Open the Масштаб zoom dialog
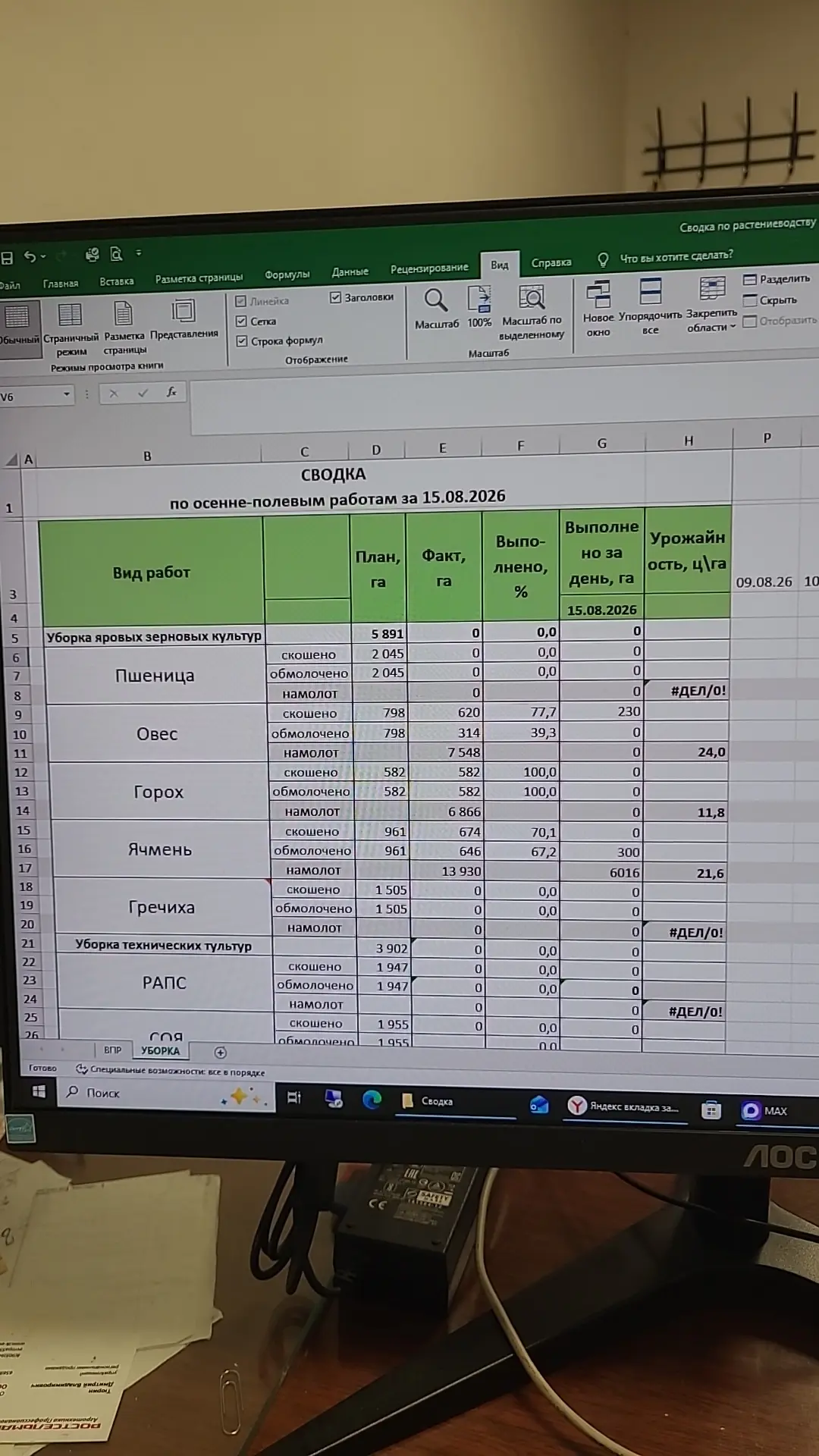Image resolution: width=819 pixels, height=1456 pixels. pyautogui.click(x=437, y=309)
